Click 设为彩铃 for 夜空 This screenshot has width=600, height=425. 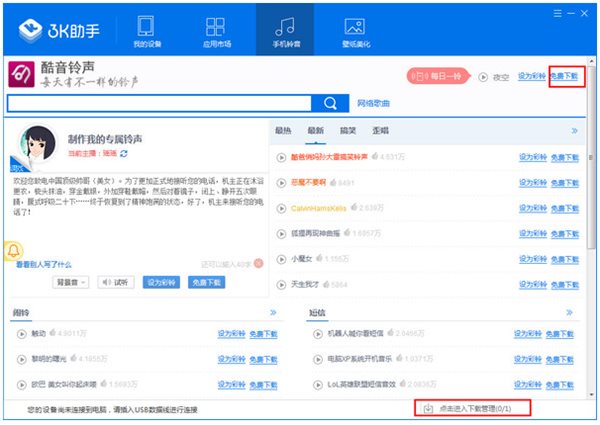click(x=532, y=76)
